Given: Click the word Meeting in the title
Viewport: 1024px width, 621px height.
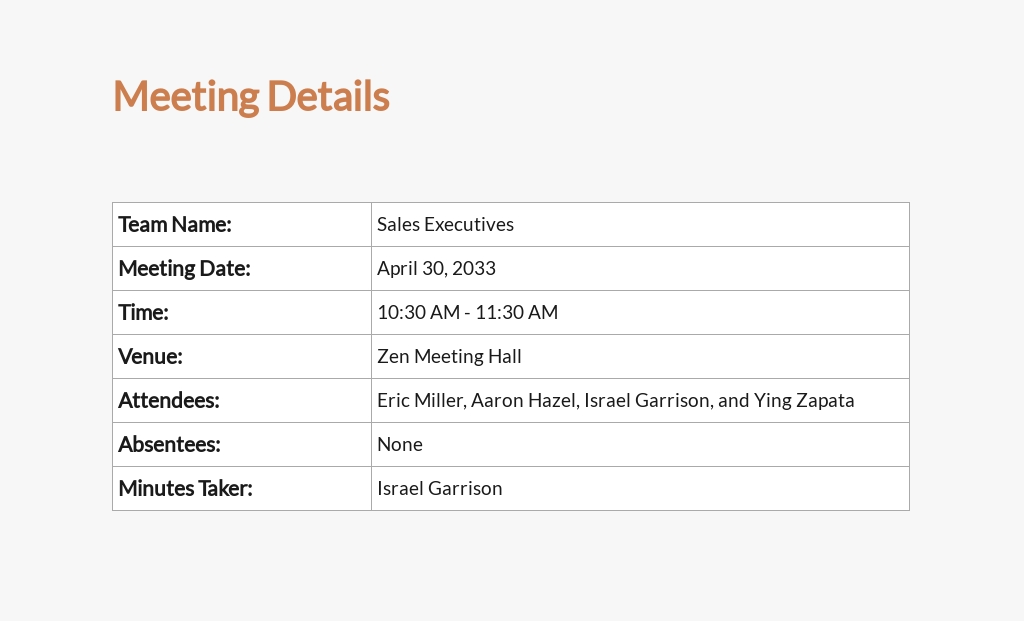Looking at the screenshot, I should tap(186, 97).
